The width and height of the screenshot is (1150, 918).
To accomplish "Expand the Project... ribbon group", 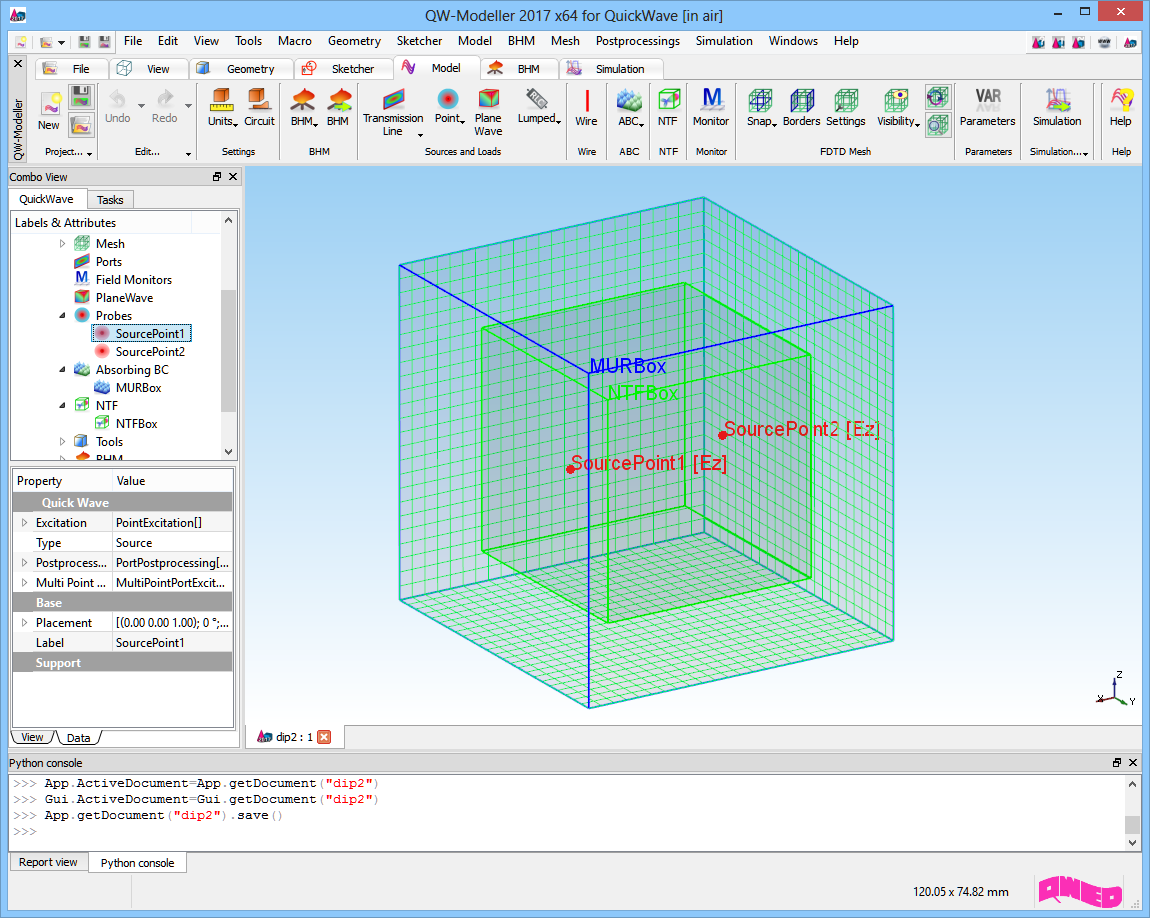I will (x=89, y=153).
